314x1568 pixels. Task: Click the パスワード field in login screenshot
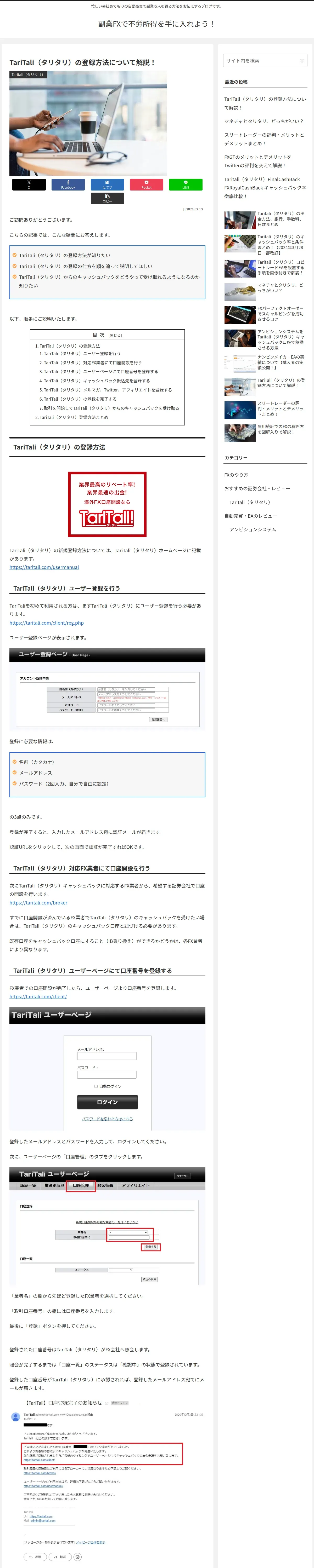click(107, 1074)
